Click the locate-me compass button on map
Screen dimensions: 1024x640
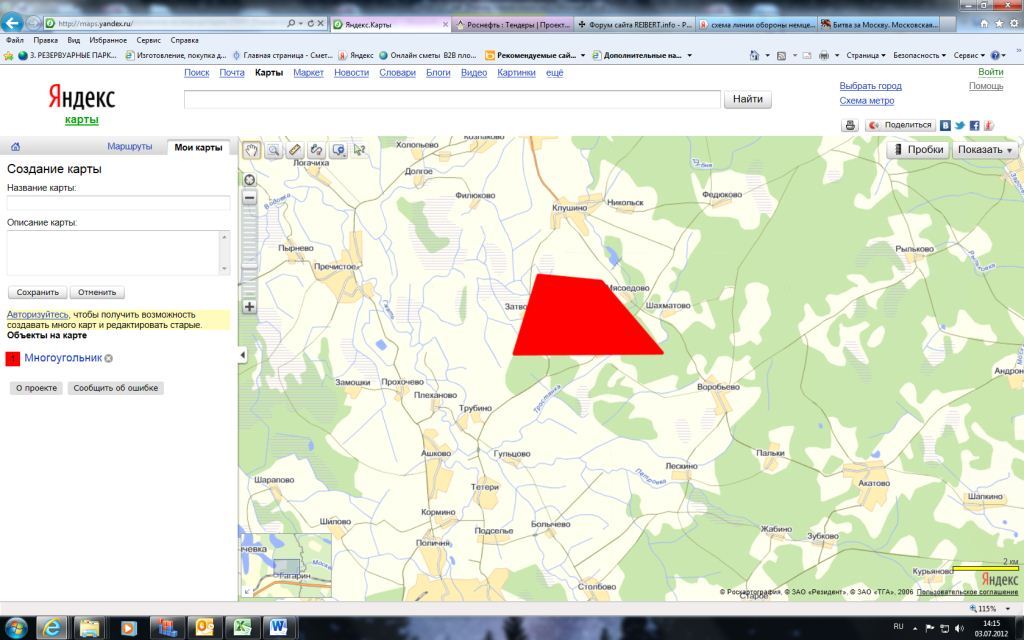[249, 180]
